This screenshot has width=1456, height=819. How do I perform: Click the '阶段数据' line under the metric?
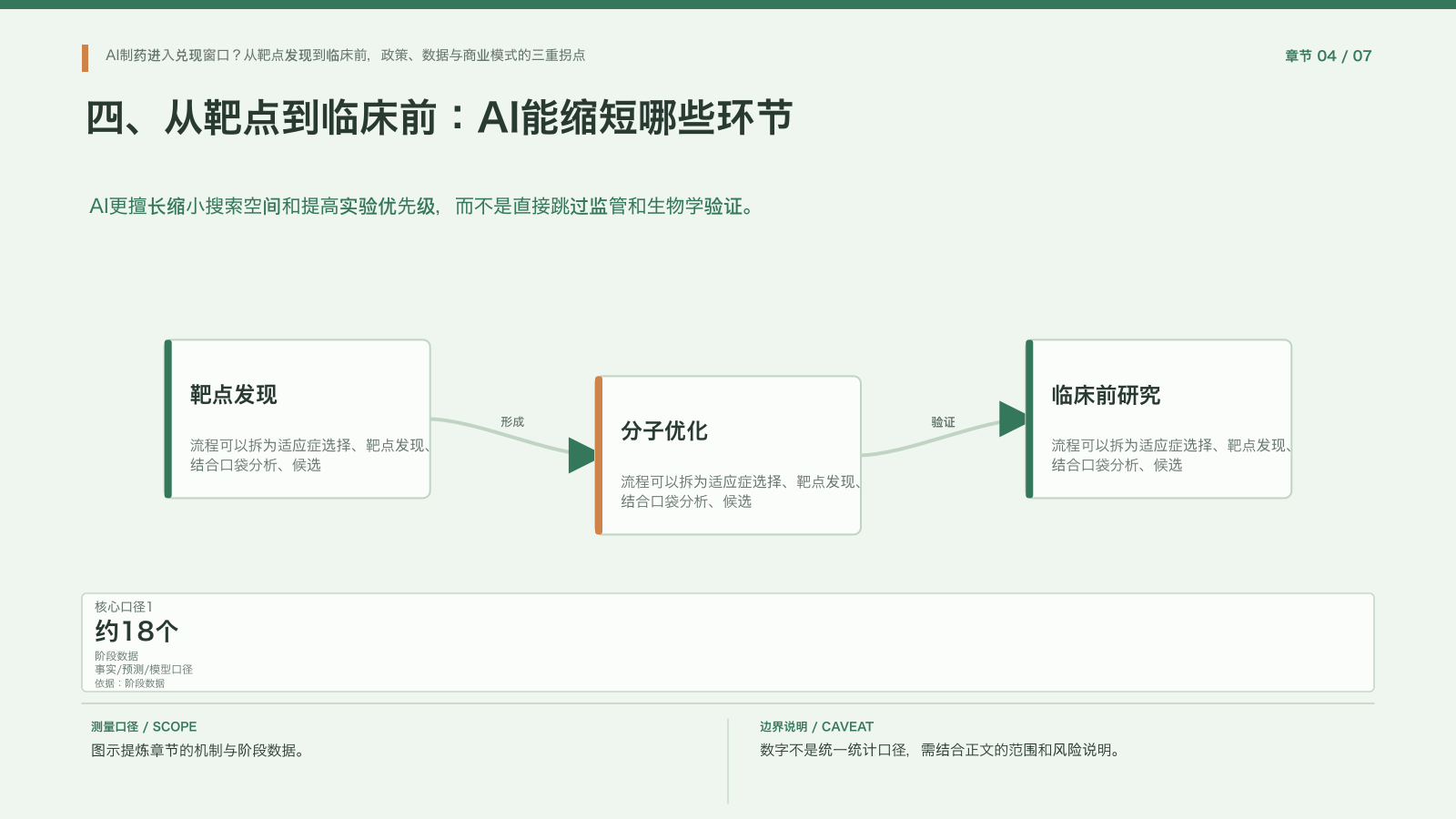[x=116, y=656]
